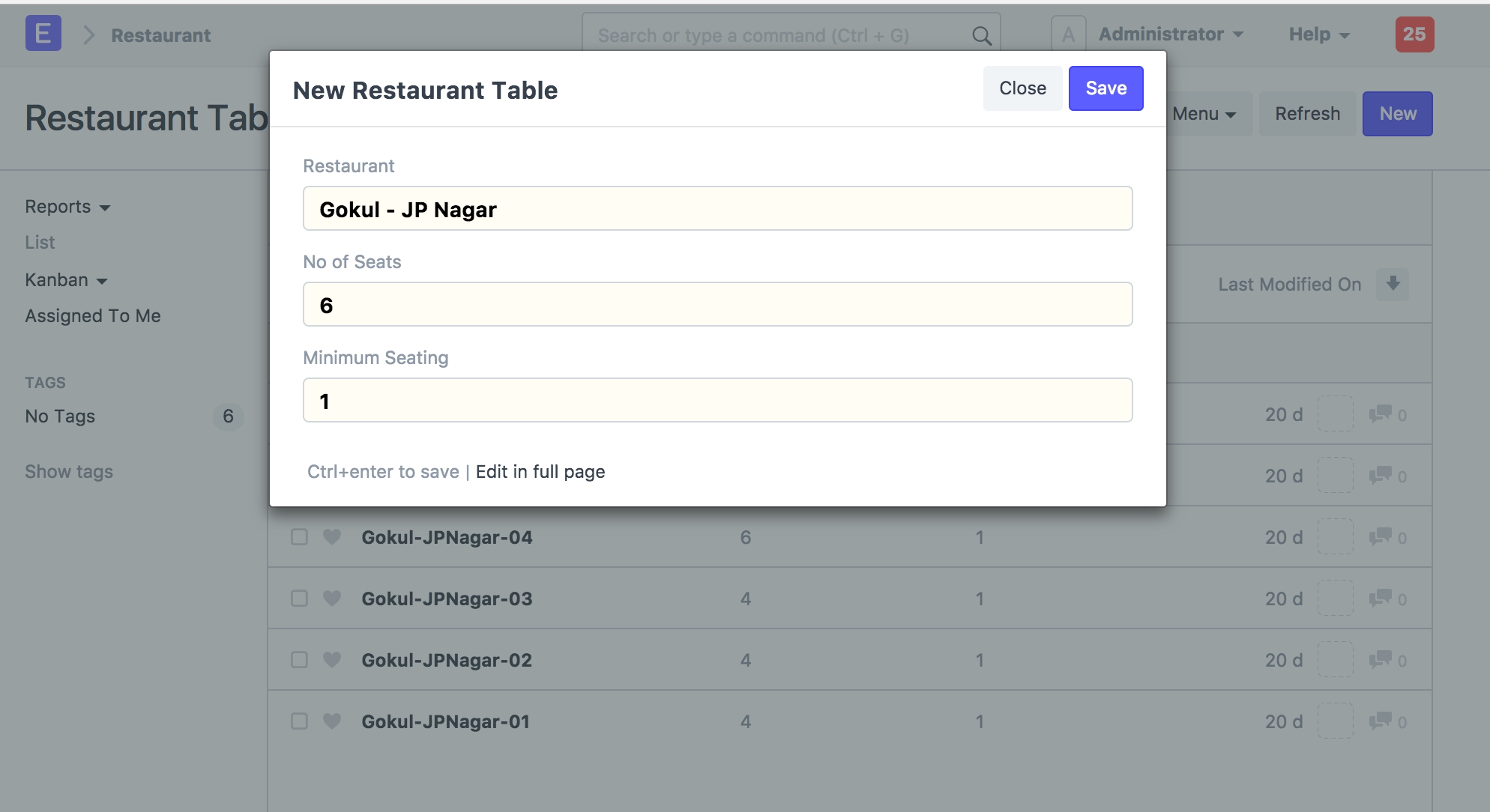1490x812 pixels.
Task: Click the ERPNext E home logo
Action: click(43, 34)
